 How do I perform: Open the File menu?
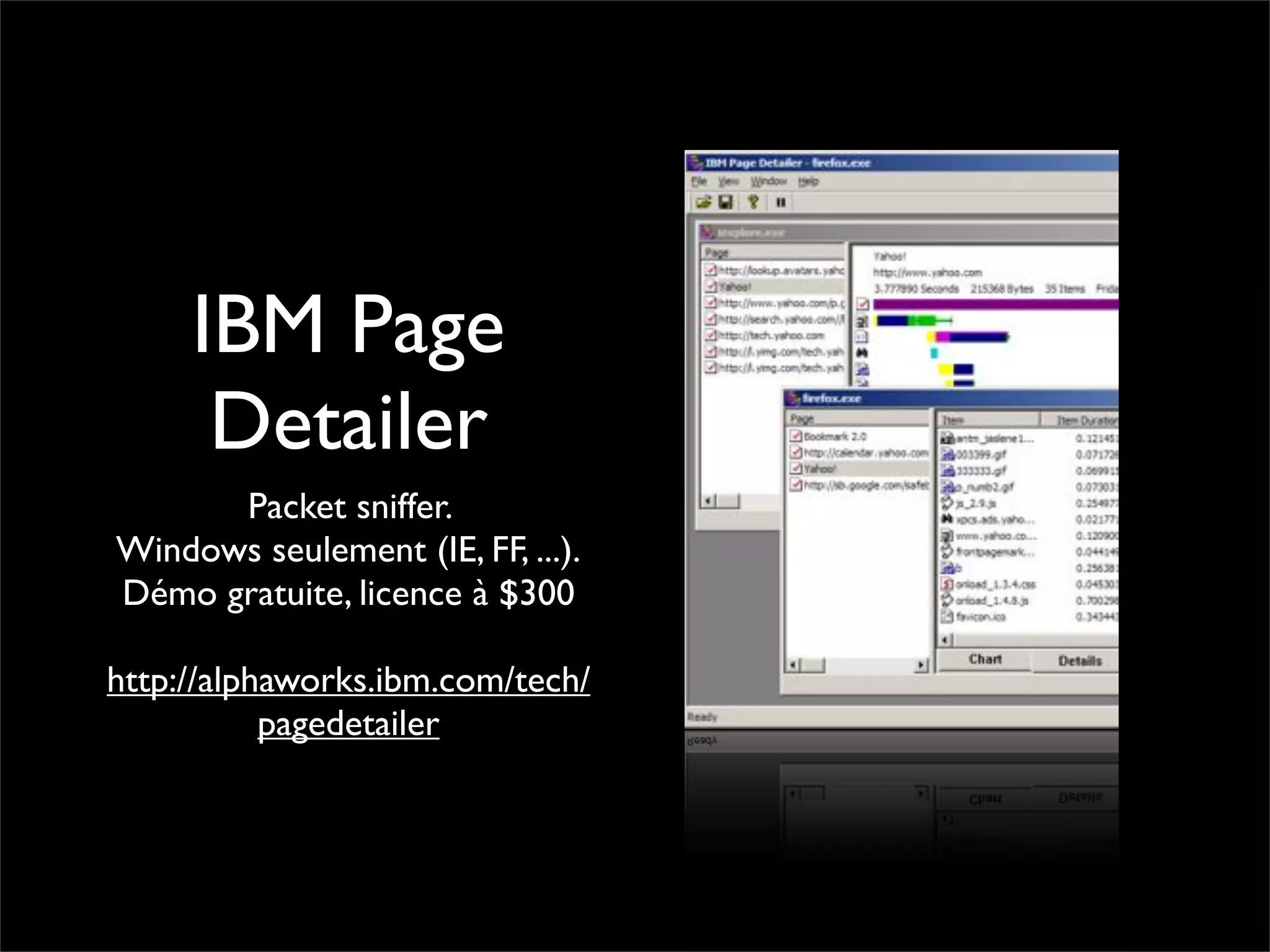coord(699,182)
